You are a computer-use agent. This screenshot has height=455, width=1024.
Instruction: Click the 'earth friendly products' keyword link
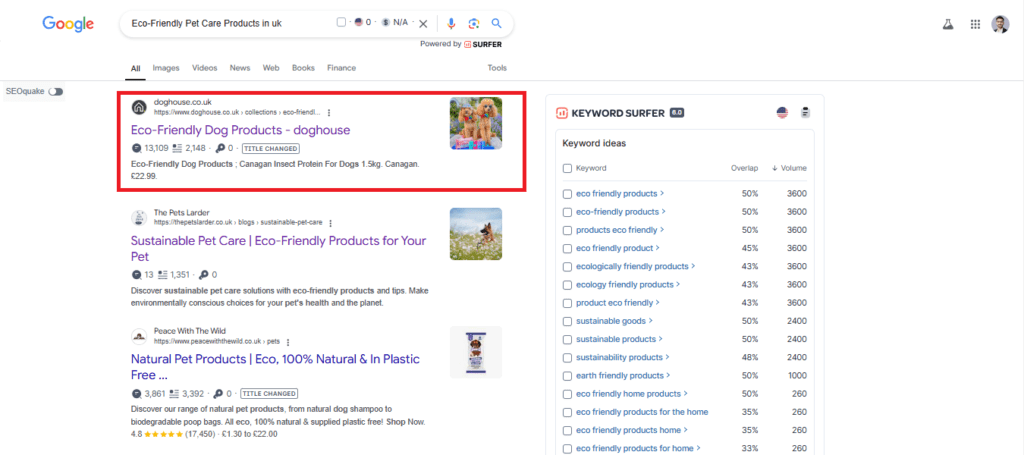click(620, 376)
